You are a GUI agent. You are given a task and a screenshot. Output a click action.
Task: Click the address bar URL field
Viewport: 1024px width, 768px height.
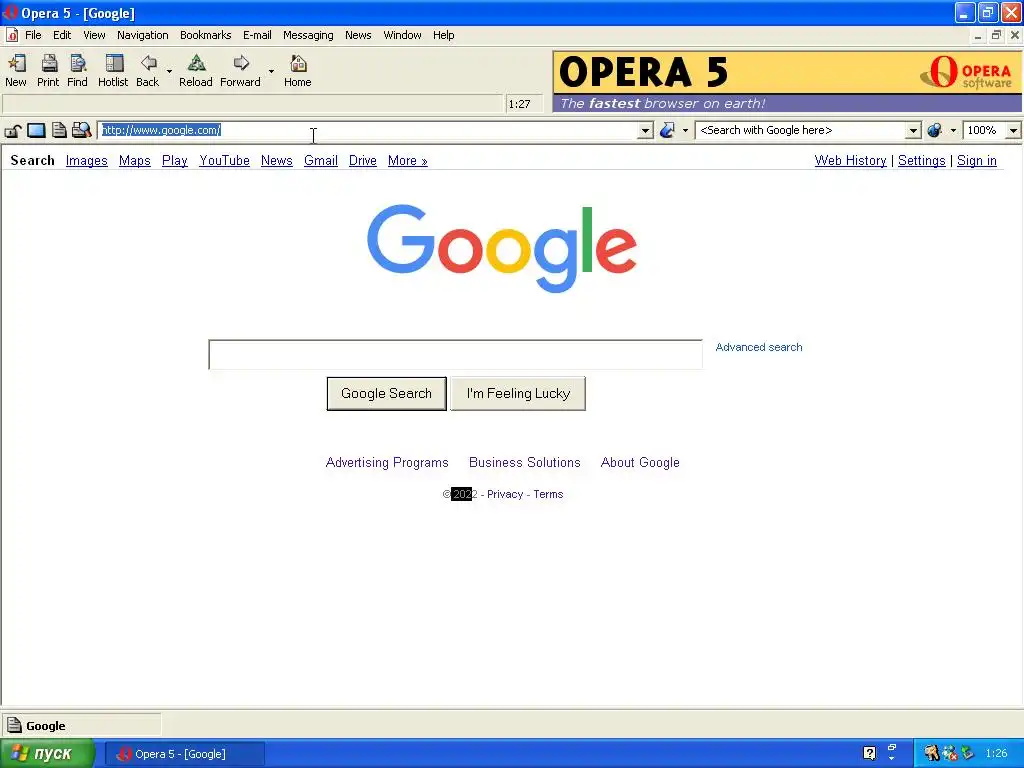(x=368, y=131)
